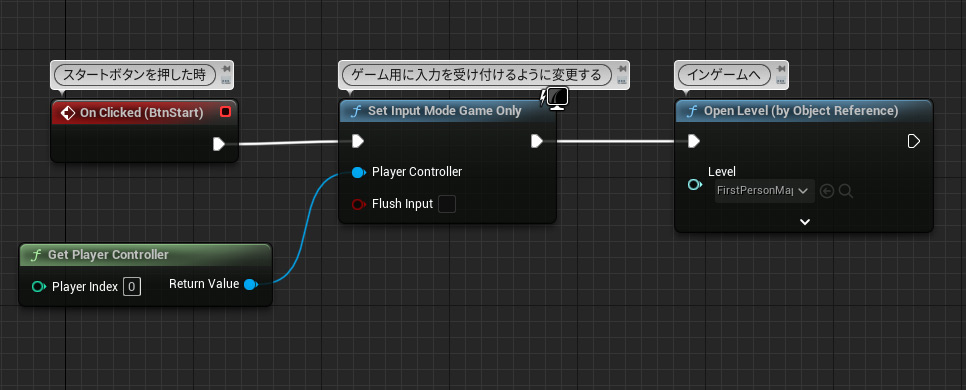Open the FirstPersonMap level dropdown
The width and height of the screenshot is (966, 390).
tap(765, 192)
